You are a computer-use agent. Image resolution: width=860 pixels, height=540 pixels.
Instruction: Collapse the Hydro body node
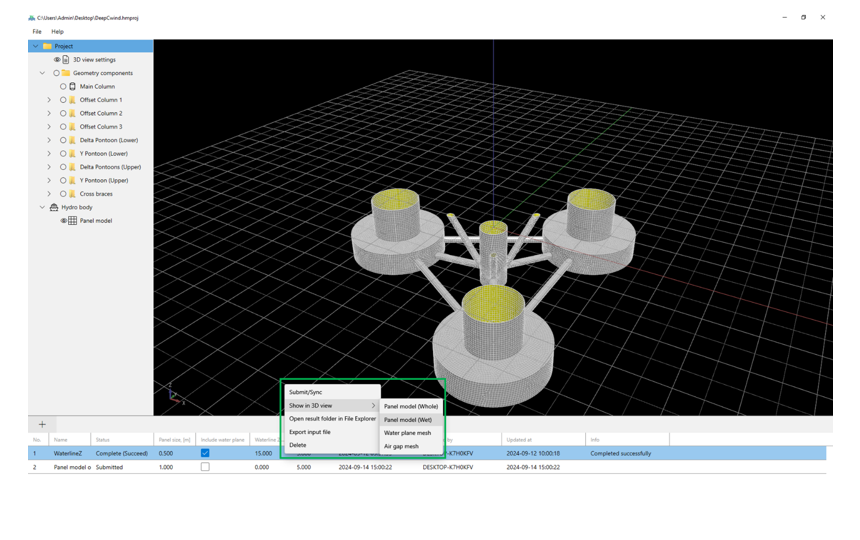42,207
